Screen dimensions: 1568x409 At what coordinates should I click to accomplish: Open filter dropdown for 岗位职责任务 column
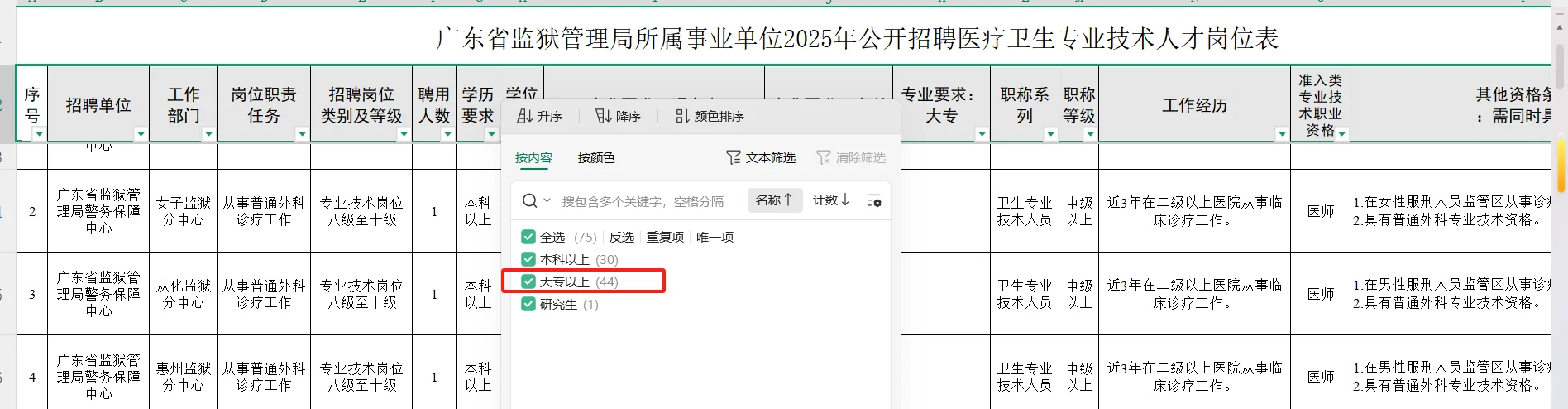click(x=302, y=134)
